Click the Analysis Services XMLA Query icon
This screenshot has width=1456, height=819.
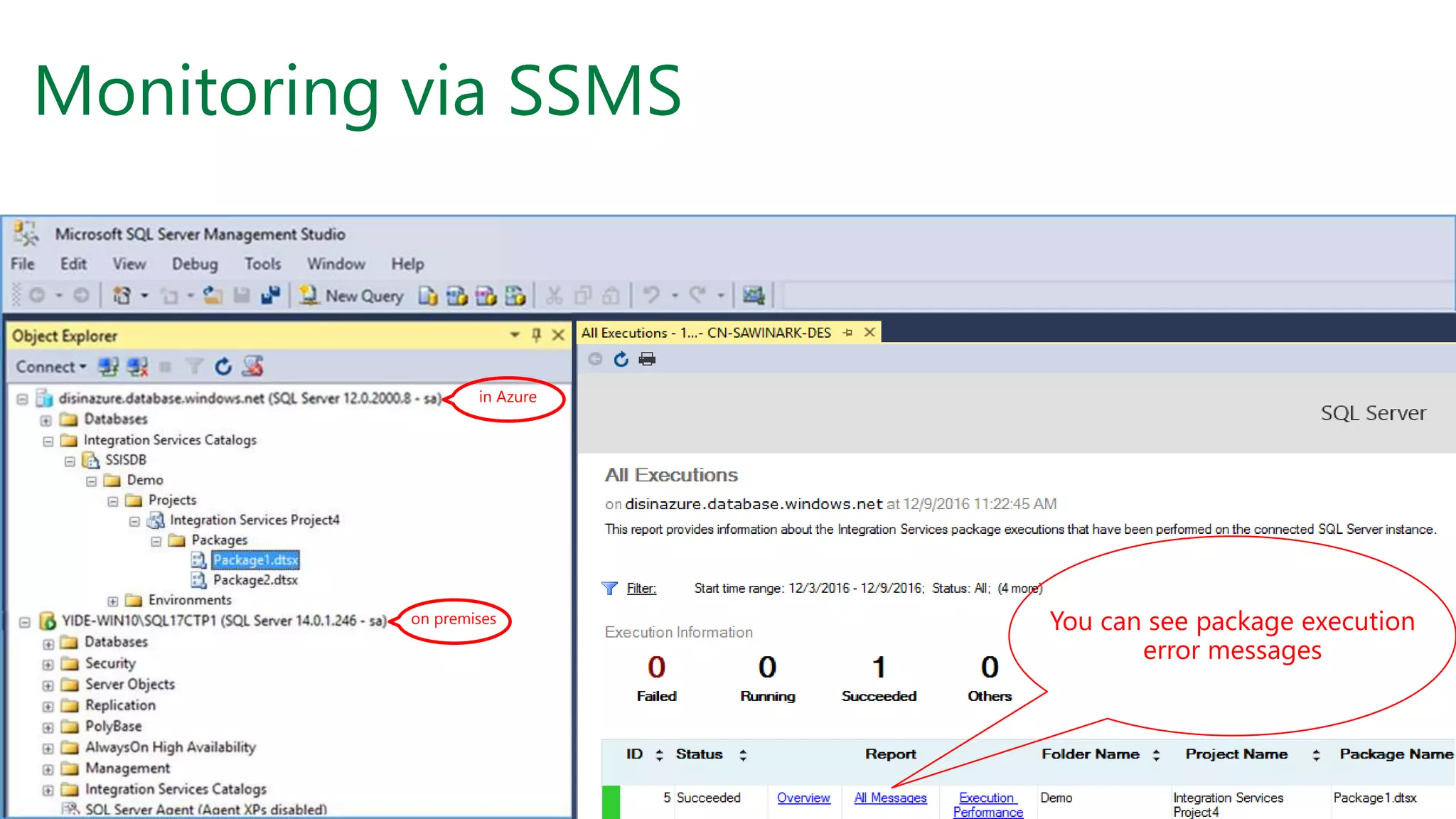pyautogui.click(x=515, y=295)
